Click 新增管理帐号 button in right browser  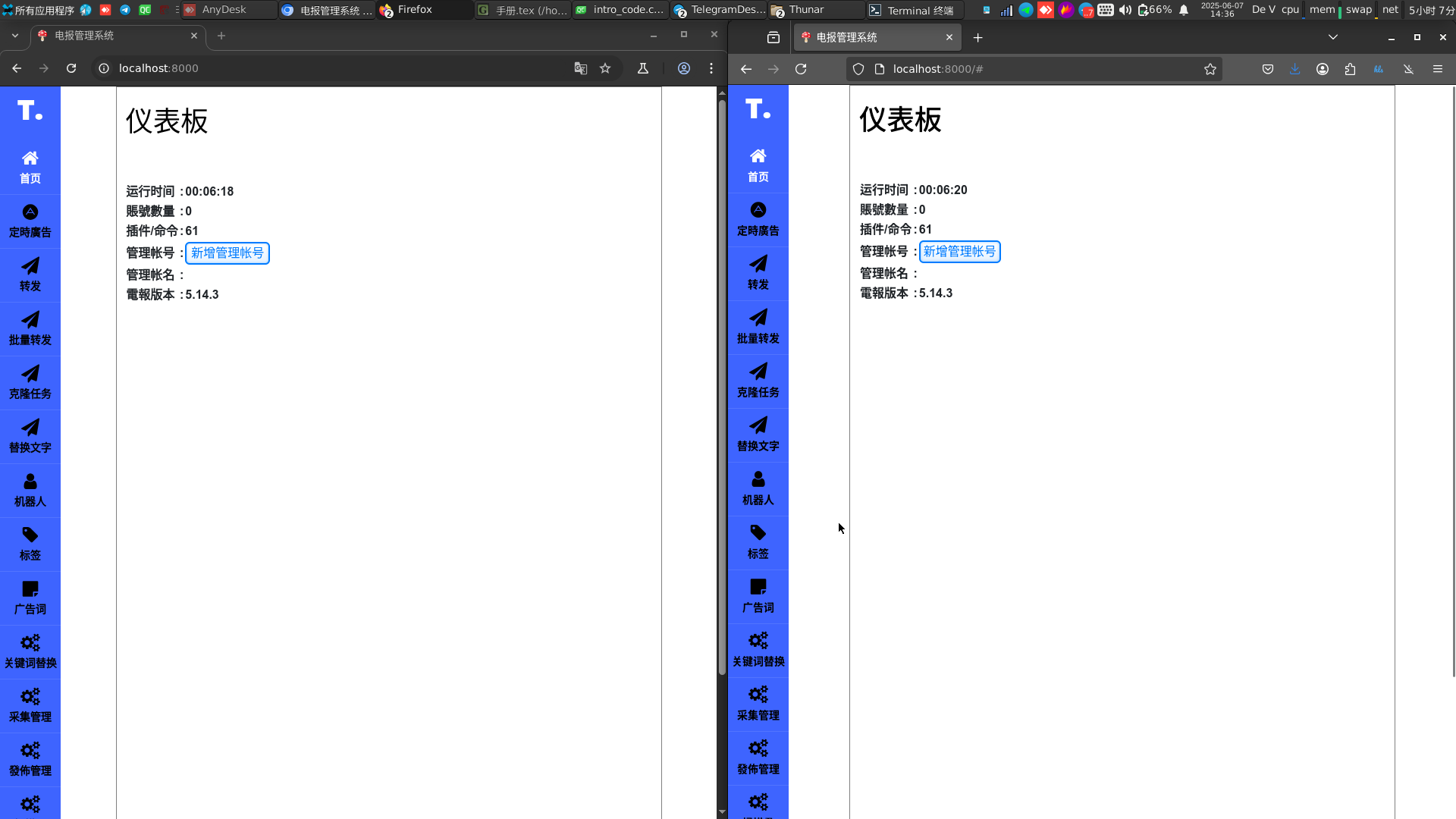coord(959,252)
